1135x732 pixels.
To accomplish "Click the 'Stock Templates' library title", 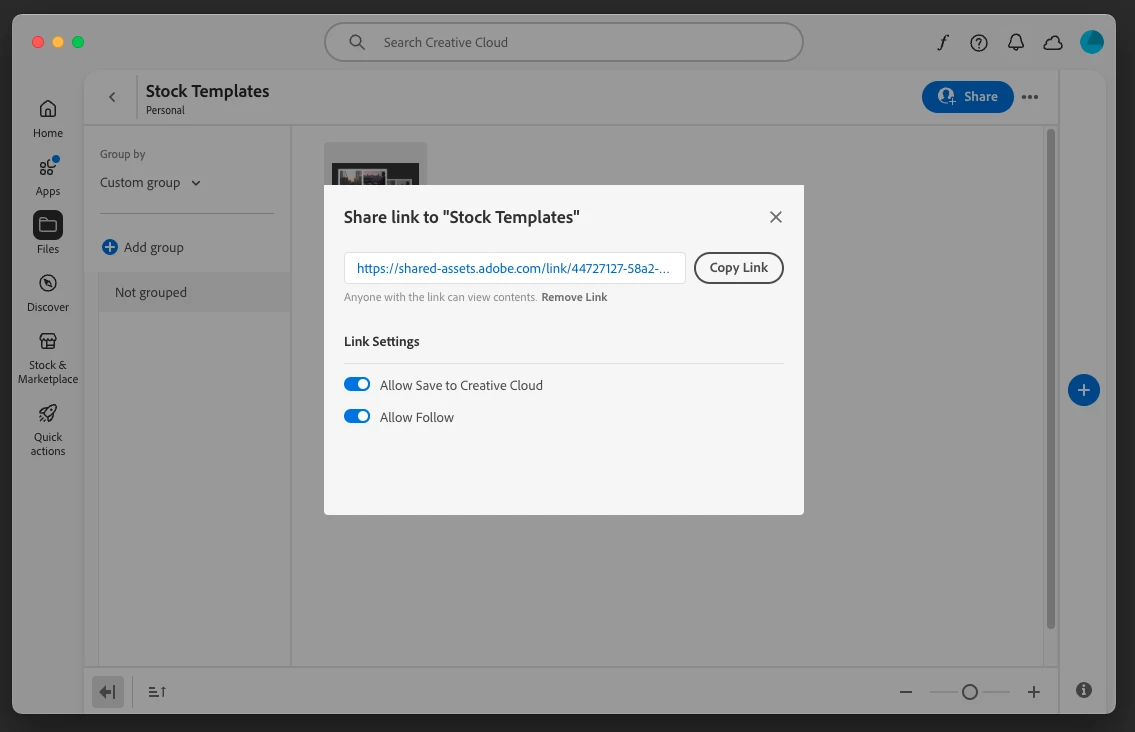I will (207, 91).
